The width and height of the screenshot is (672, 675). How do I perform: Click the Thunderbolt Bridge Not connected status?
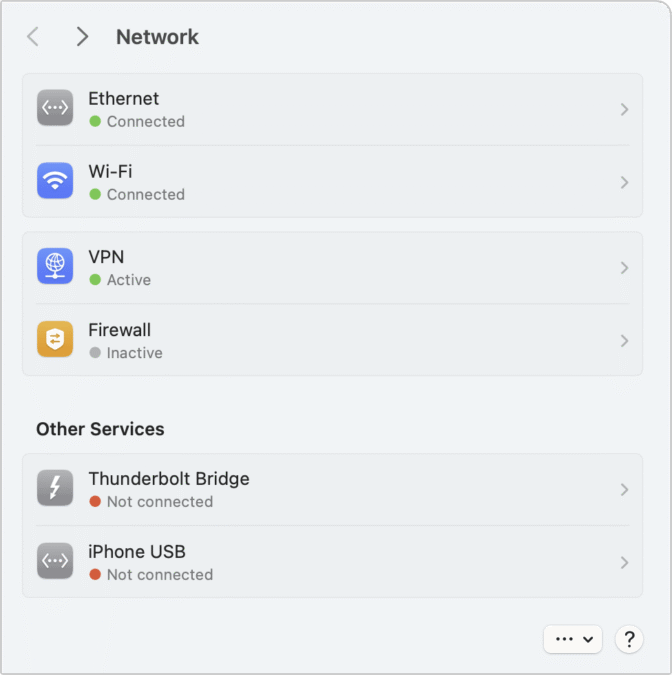click(160, 502)
